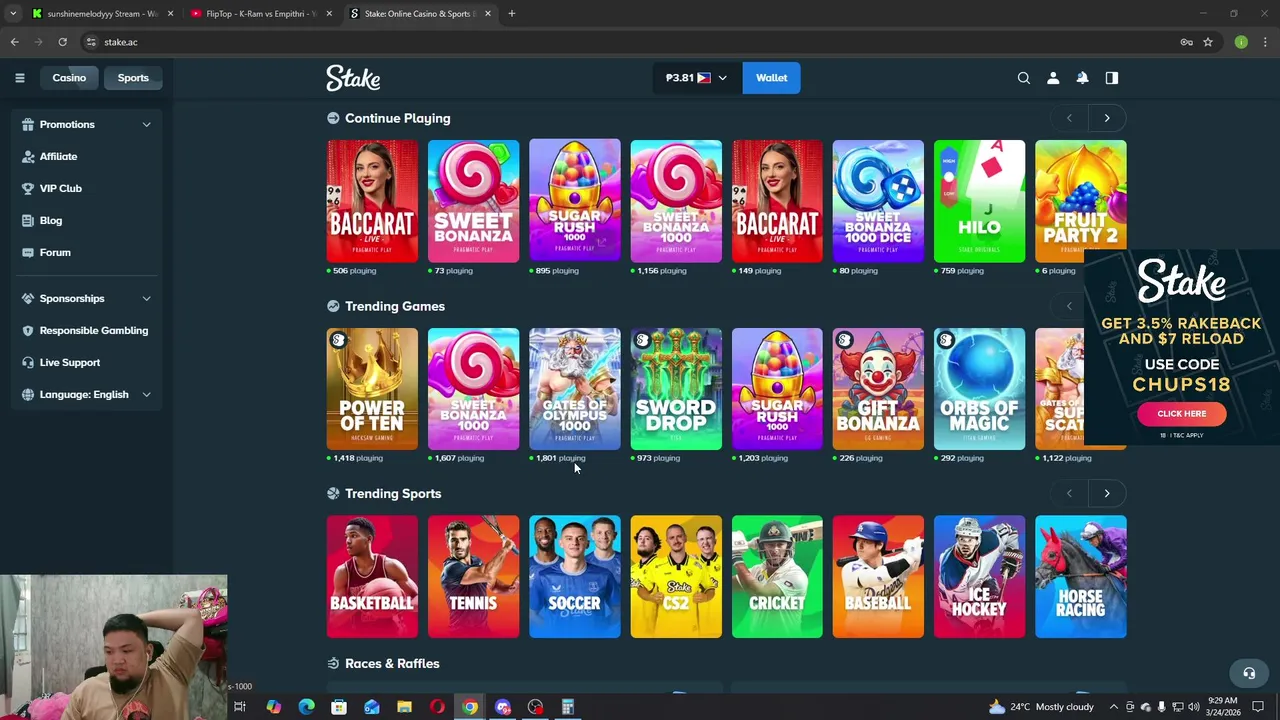Click the Stake logo in the header
This screenshot has width=1280, height=720.
pos(353,78)
